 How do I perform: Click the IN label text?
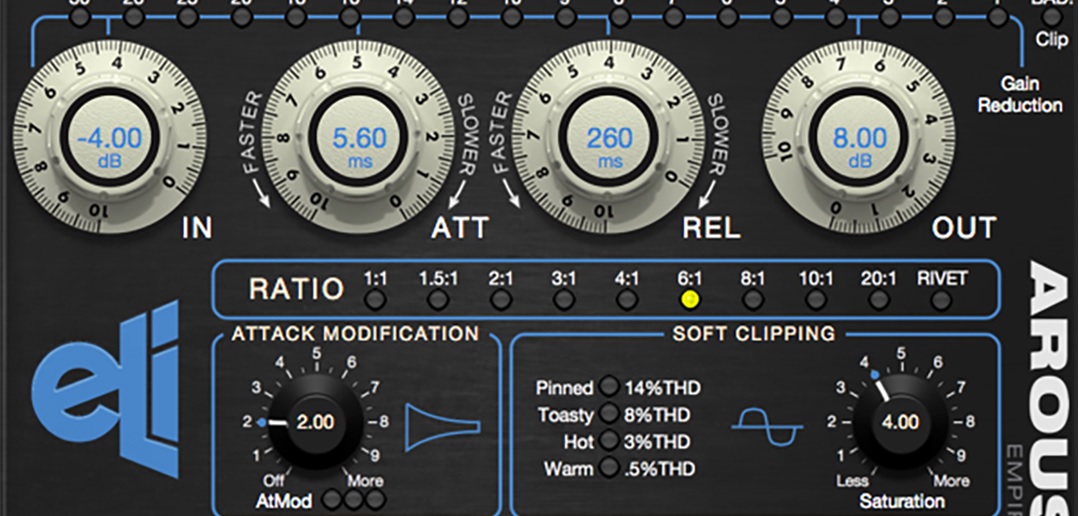point(197,228)
